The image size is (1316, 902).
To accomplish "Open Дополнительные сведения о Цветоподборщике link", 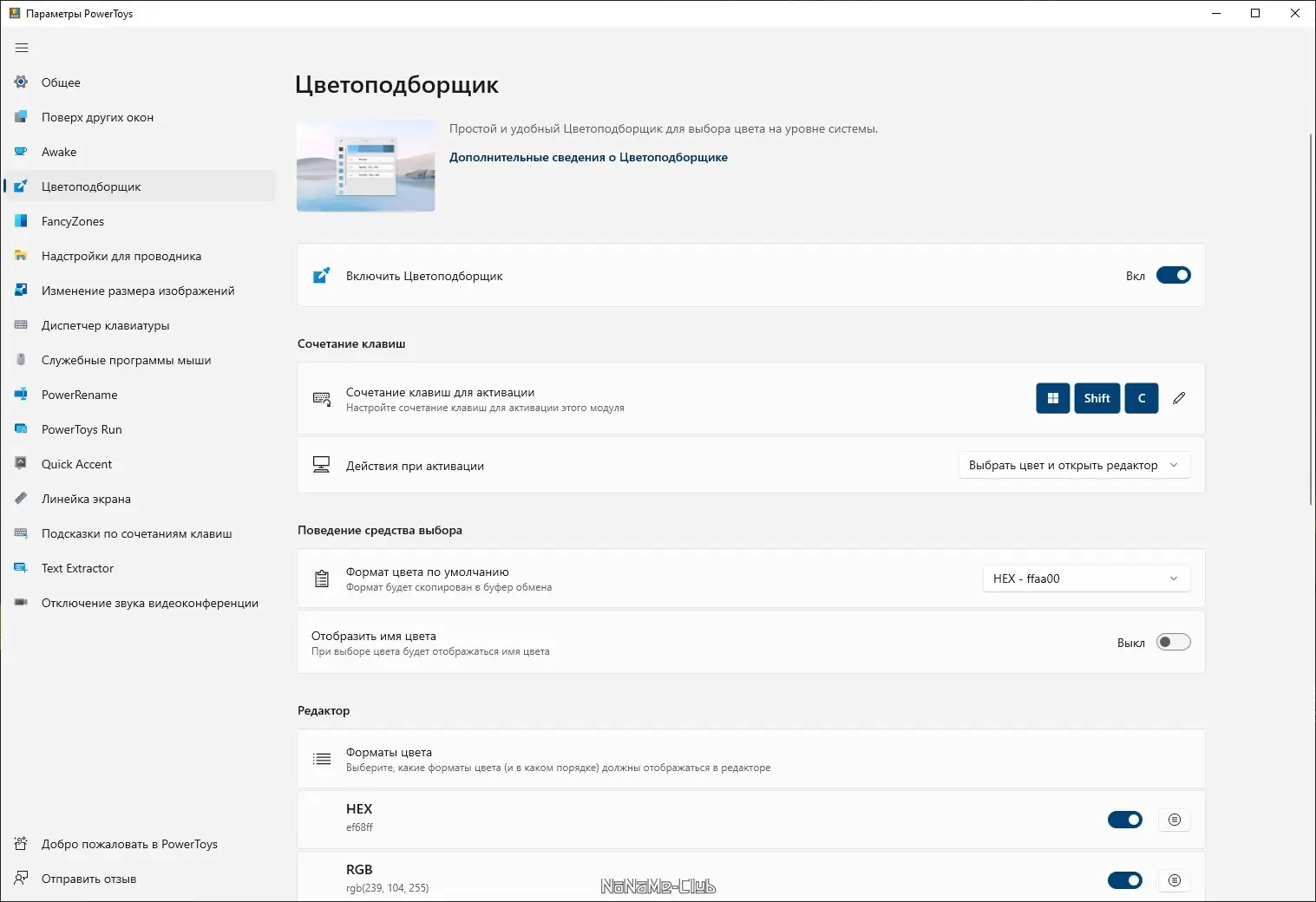I will (x=588, y=157).
